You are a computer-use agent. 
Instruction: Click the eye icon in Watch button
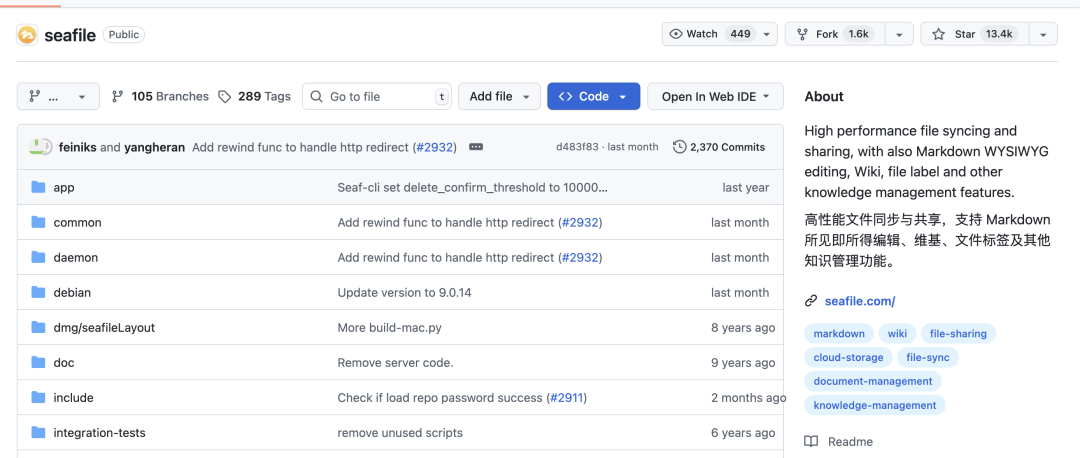pyautogui.click(x=676, y=34)
